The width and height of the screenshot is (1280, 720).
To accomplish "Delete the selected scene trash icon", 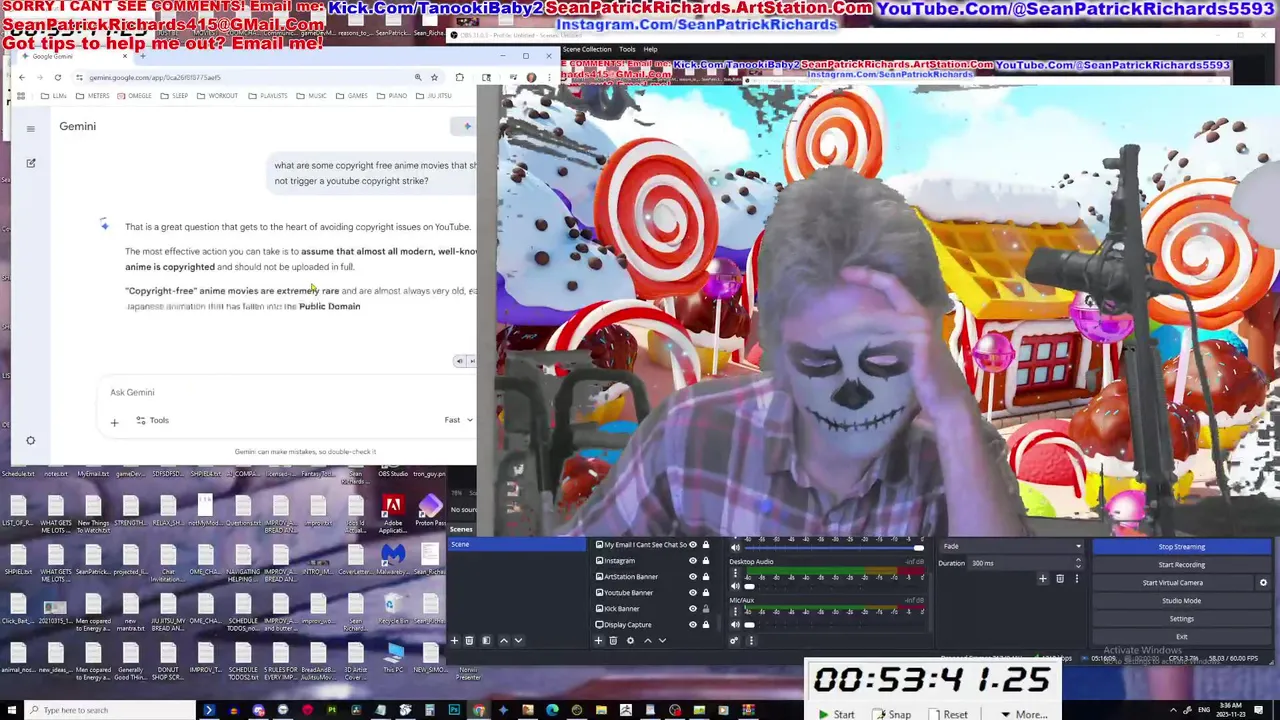I will coord(469,641).
